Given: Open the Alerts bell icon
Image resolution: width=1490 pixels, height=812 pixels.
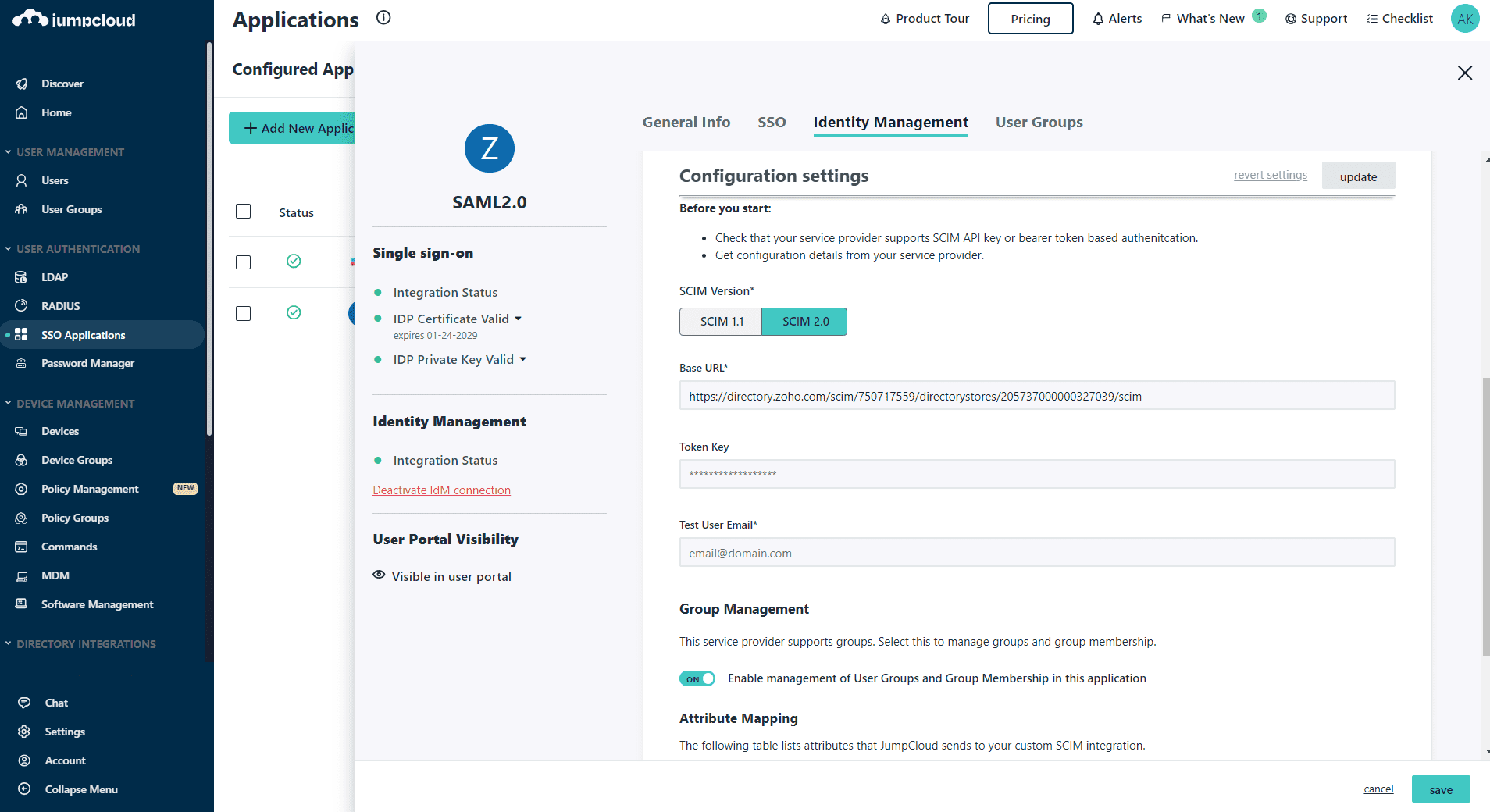Looking at the screenshot, I should [x=1098, y=19].
